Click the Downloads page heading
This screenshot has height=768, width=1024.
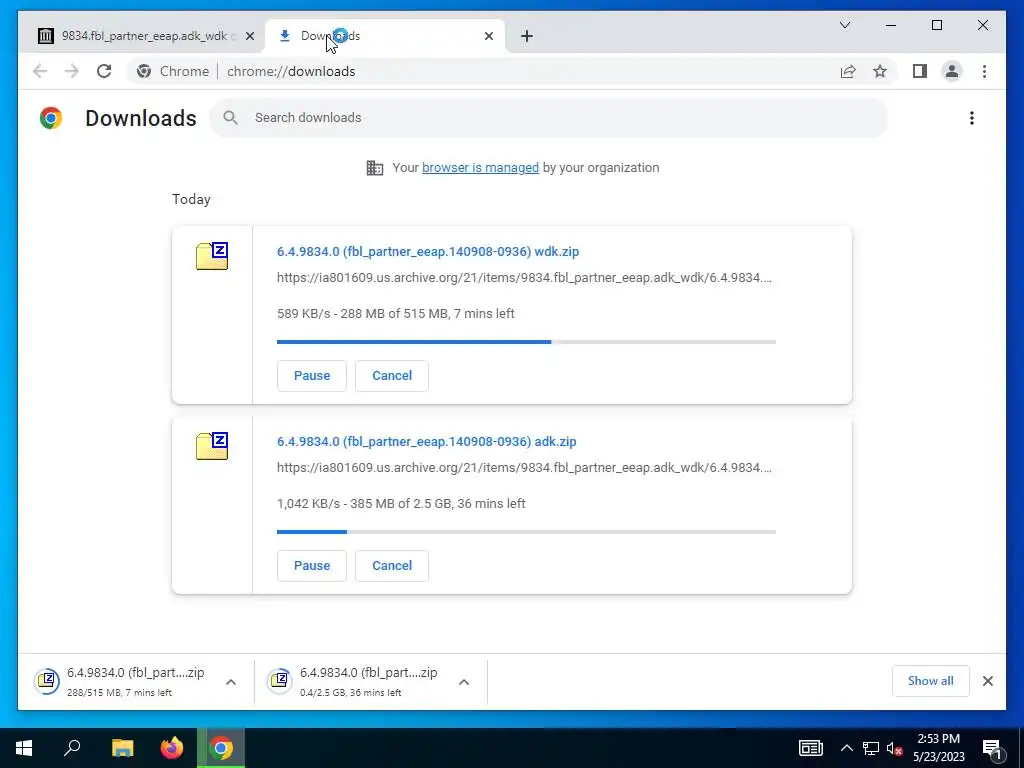(141, 118)
